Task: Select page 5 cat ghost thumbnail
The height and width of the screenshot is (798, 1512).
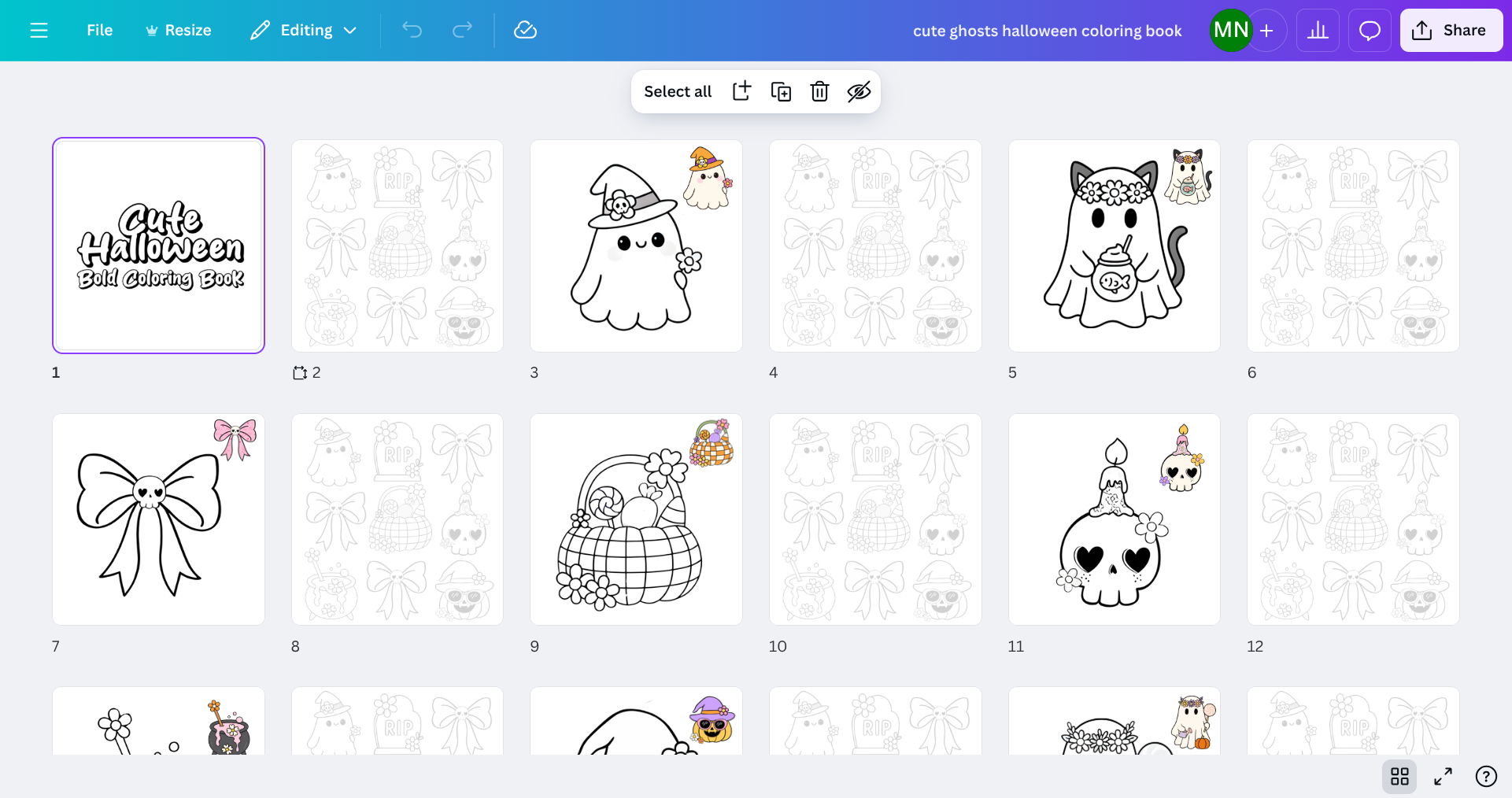Action: [x=1115, y=246]
